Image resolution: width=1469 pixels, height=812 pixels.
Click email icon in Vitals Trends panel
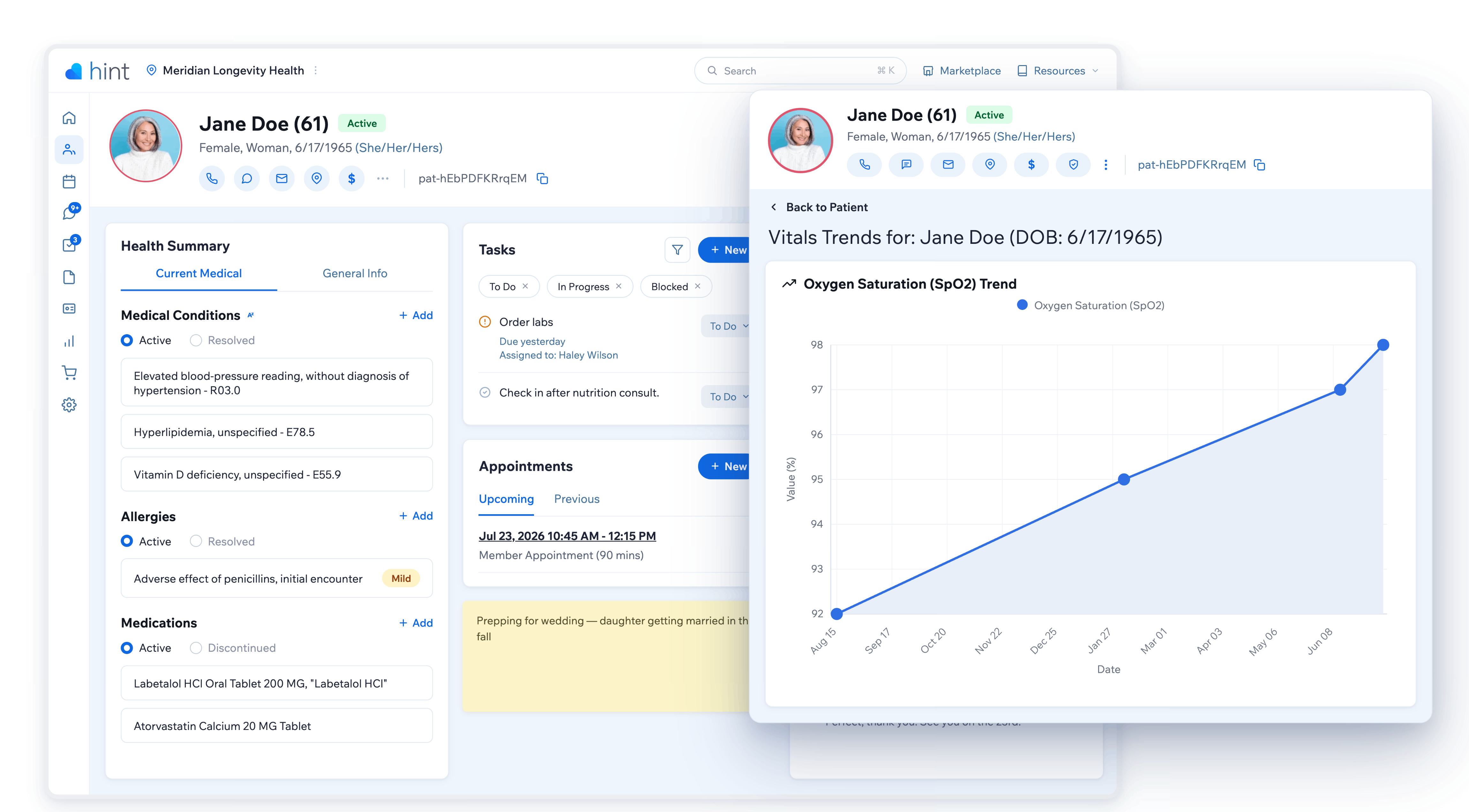pos(948,165)
